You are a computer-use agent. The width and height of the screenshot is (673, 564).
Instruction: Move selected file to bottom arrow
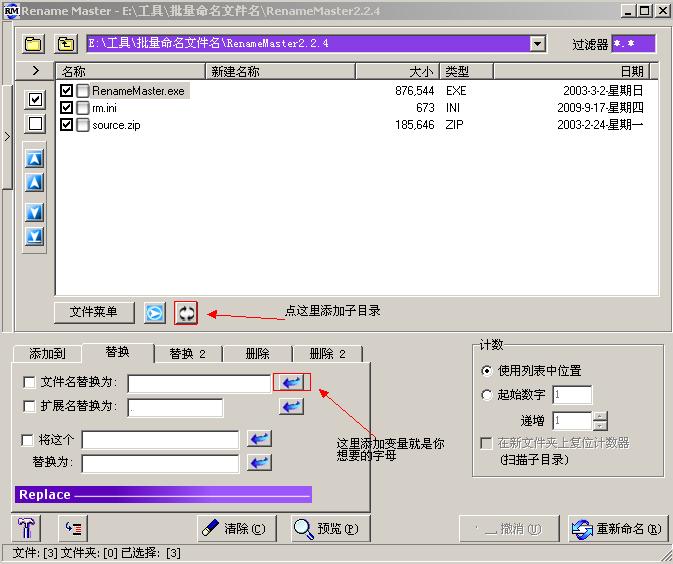coord(34,236)
